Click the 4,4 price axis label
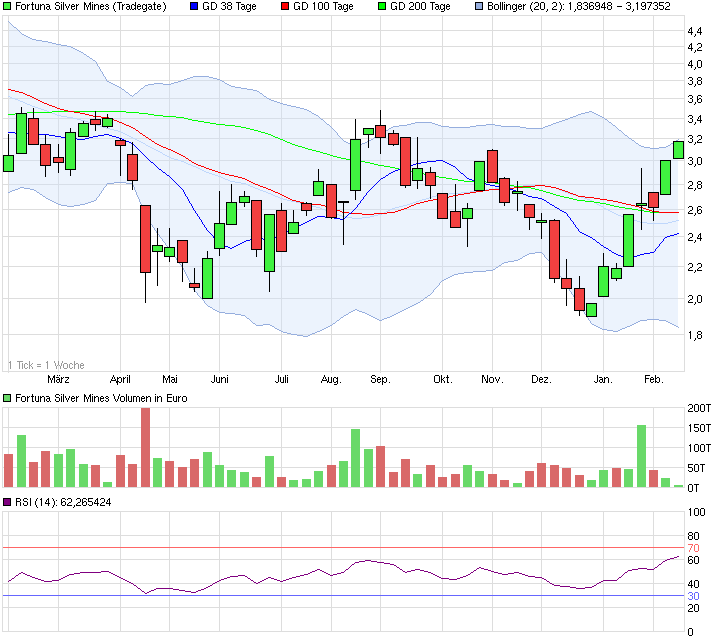Image resolution: width=726 pixels, height=640 pixels. pyautogui.click(x=694, y=32)
